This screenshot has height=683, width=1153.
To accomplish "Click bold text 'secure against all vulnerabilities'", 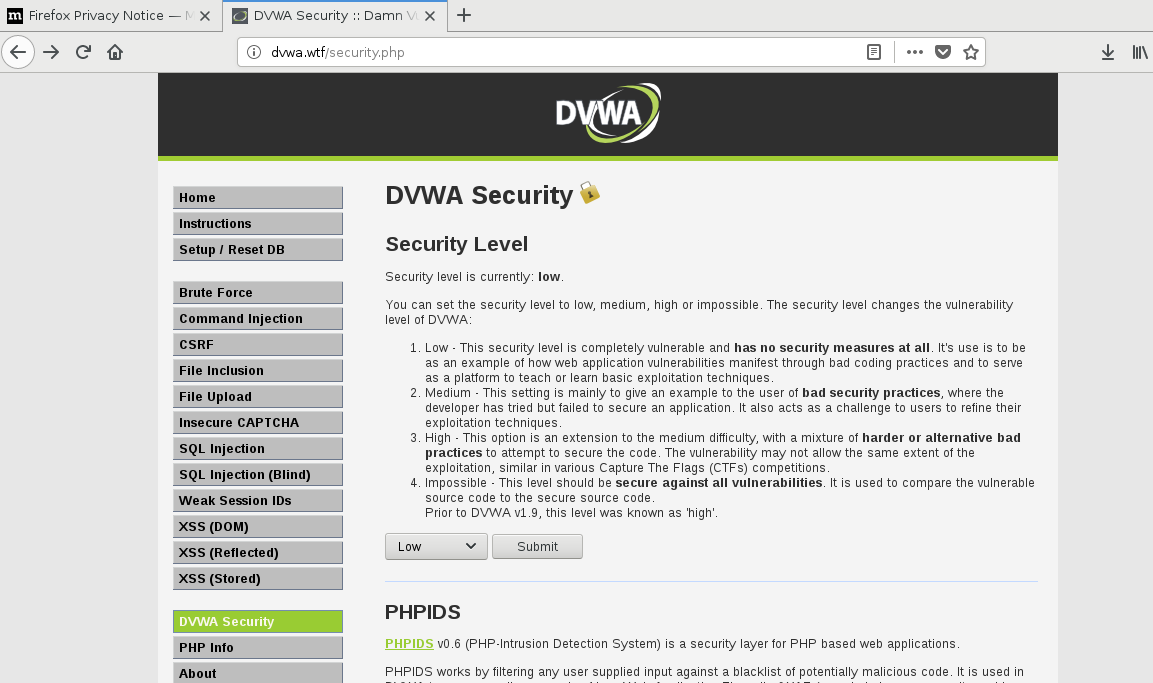I will 719,482.
